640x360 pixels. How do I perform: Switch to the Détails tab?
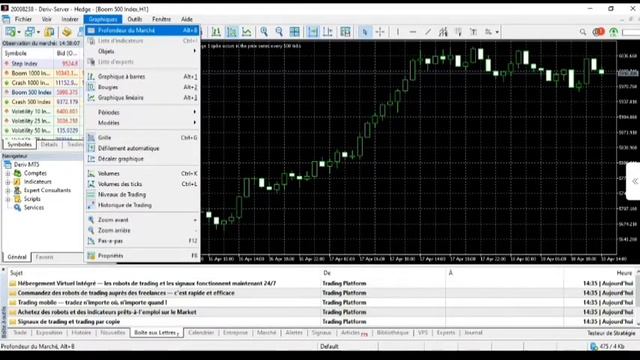[49, 144]
